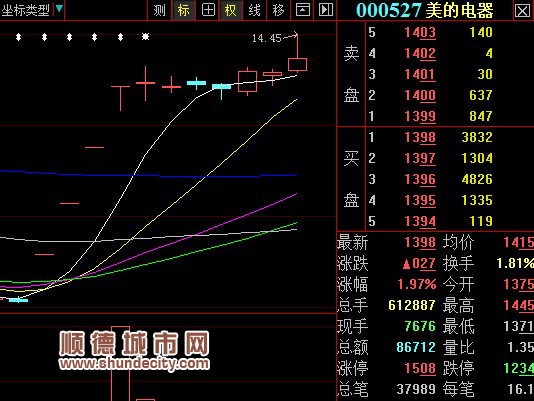Click the 均价 average price label
Viewport: 534px width, 401px height.
coord(458,243)
